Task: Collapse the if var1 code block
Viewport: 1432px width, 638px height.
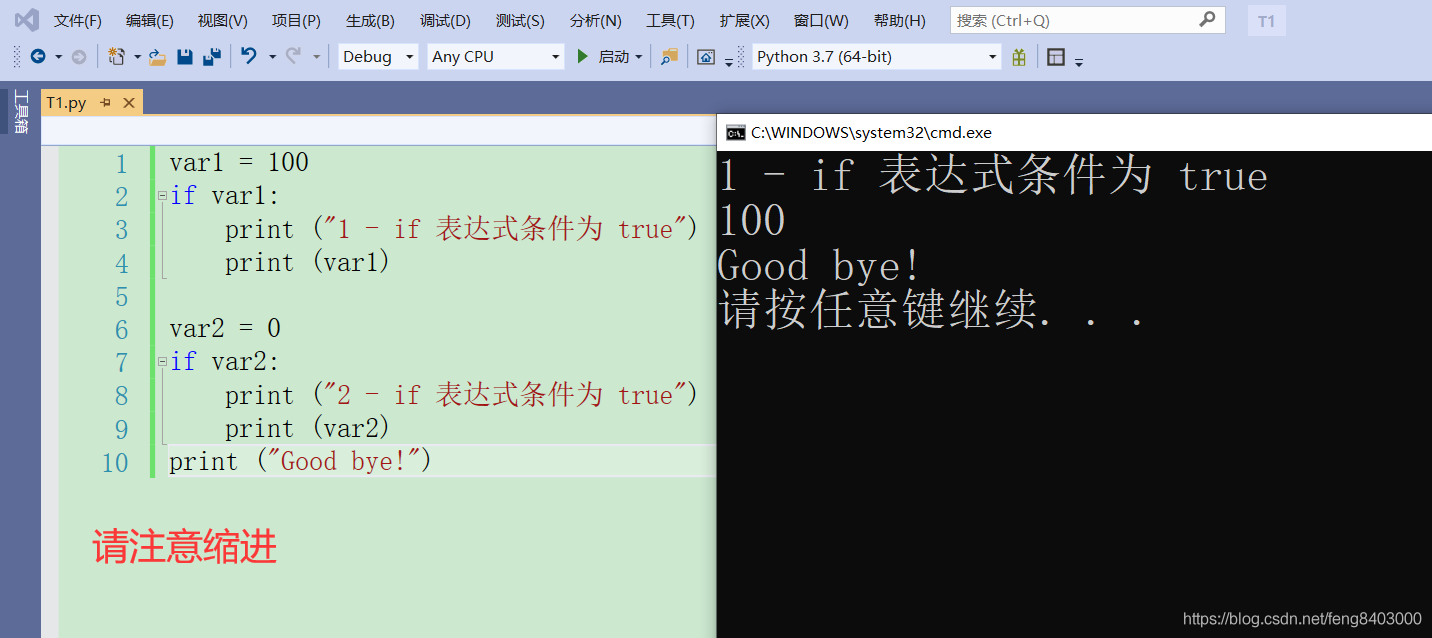Action: (x=163, y=195)
